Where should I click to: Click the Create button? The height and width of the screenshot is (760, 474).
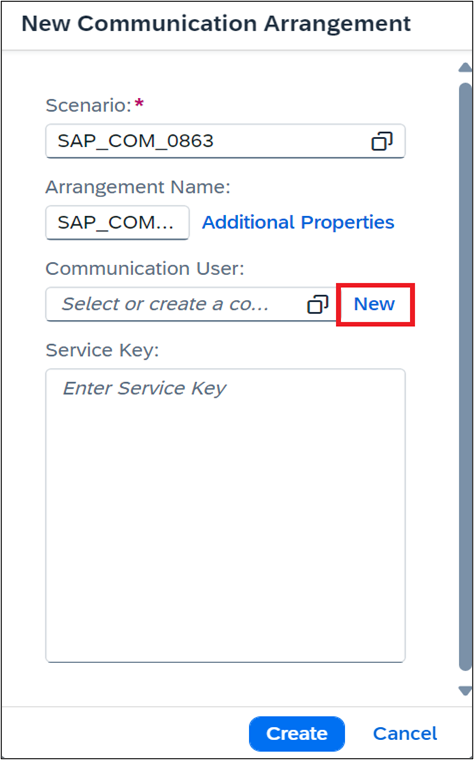[297, 734]
